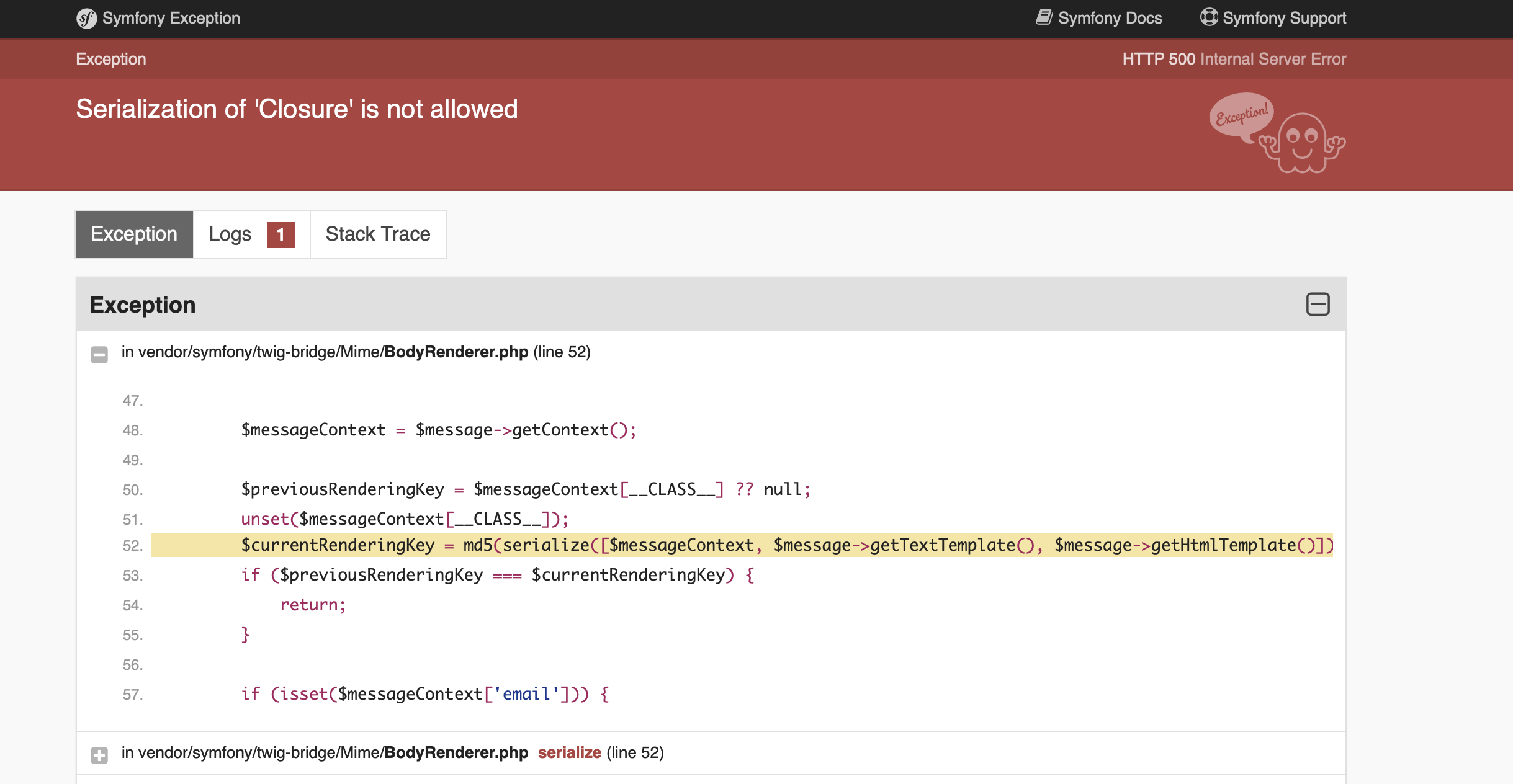Collapse the Exception panel with minus icon
This screenshot has width=1513, height=784.
point(1318,305)
